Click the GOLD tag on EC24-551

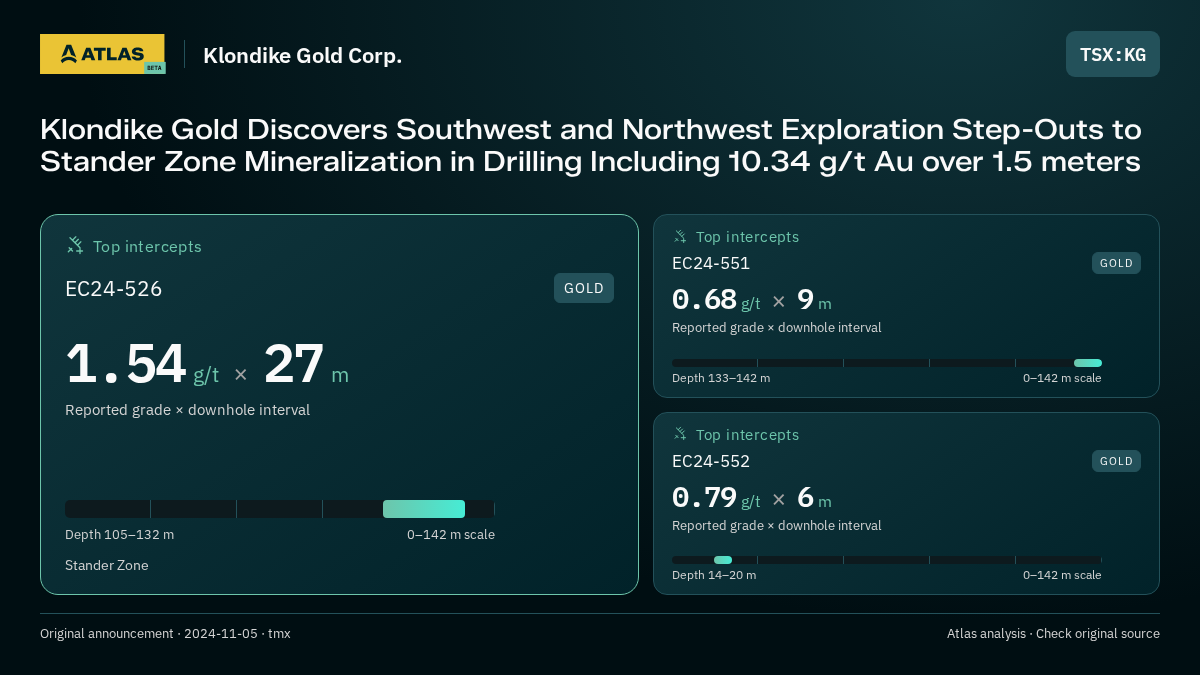coord(1116,263)
